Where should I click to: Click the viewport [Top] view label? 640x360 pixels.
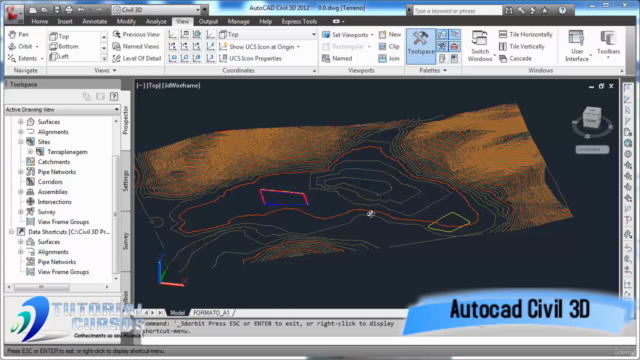[153, 85]
